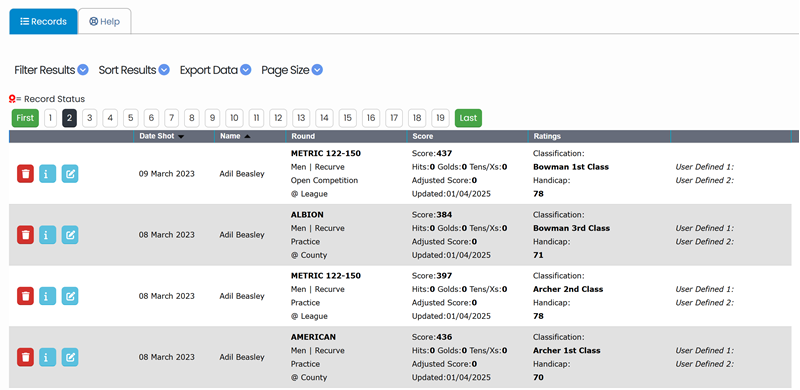This screenshot has height=390, width=800.
Task: Click Open Competition in the first record
Action: (x=324, y=180)
